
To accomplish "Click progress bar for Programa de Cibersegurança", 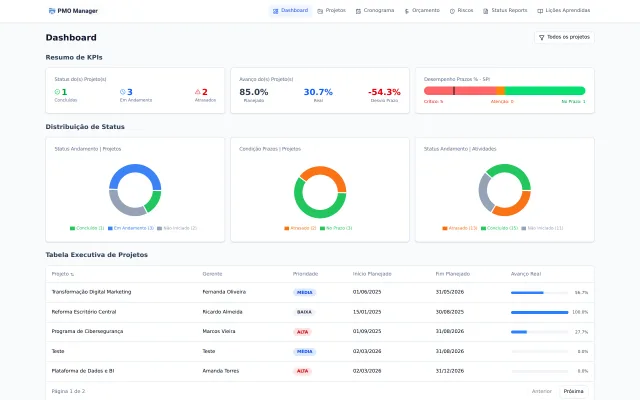I will [539, 332].
